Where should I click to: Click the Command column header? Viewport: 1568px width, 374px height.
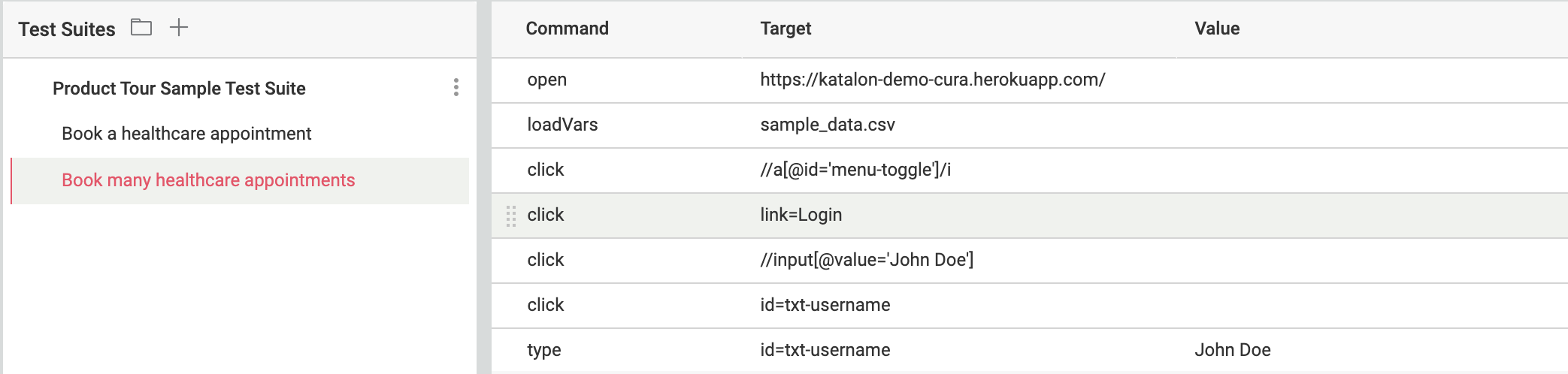[567, 29]
